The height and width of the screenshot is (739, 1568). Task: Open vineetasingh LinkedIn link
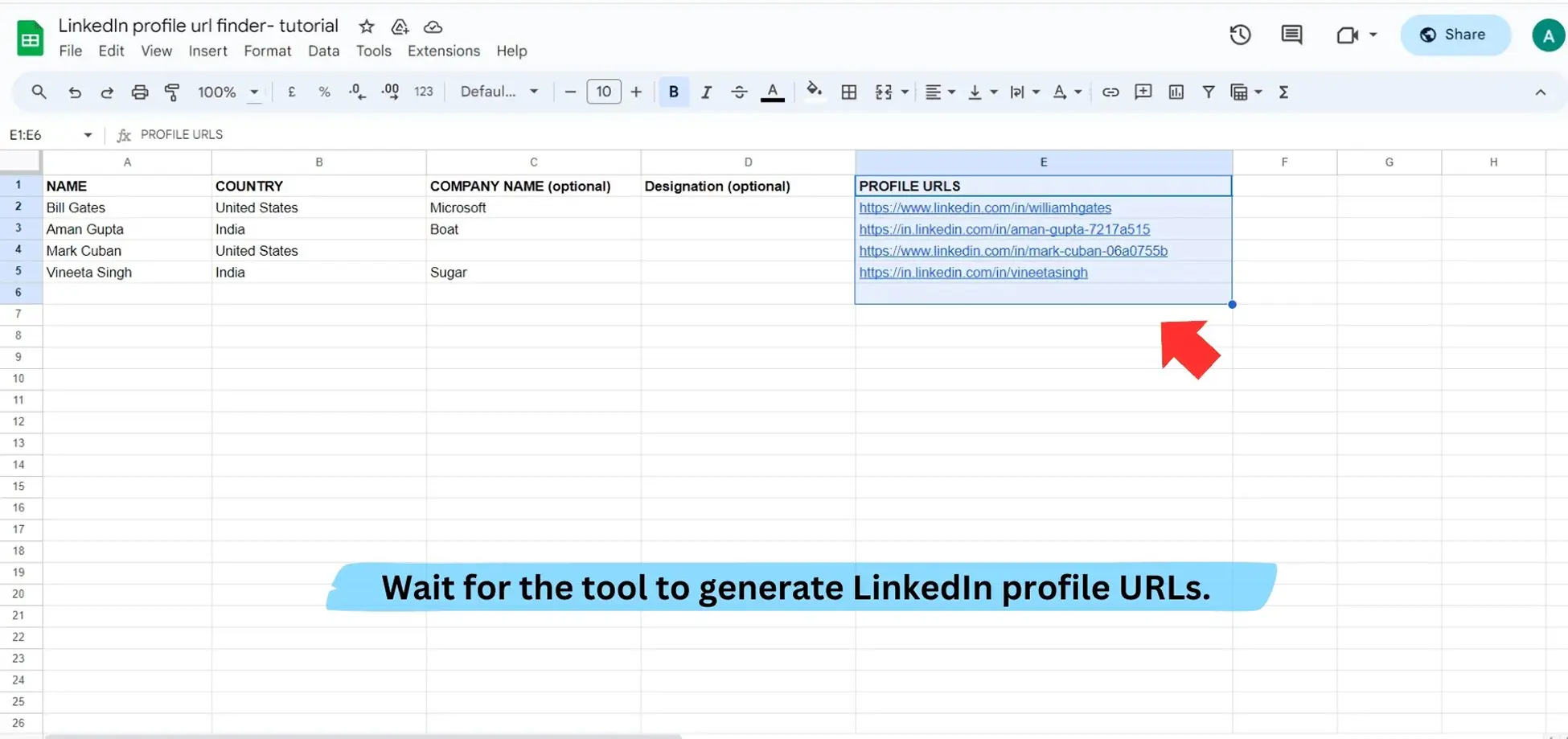(973, 273)
